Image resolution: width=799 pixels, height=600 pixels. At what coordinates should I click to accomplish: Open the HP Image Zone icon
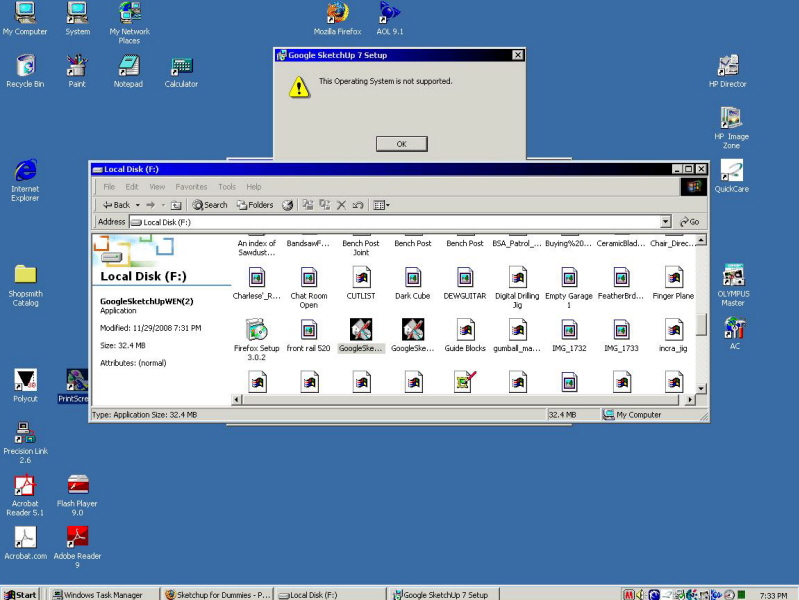[731, 127]
